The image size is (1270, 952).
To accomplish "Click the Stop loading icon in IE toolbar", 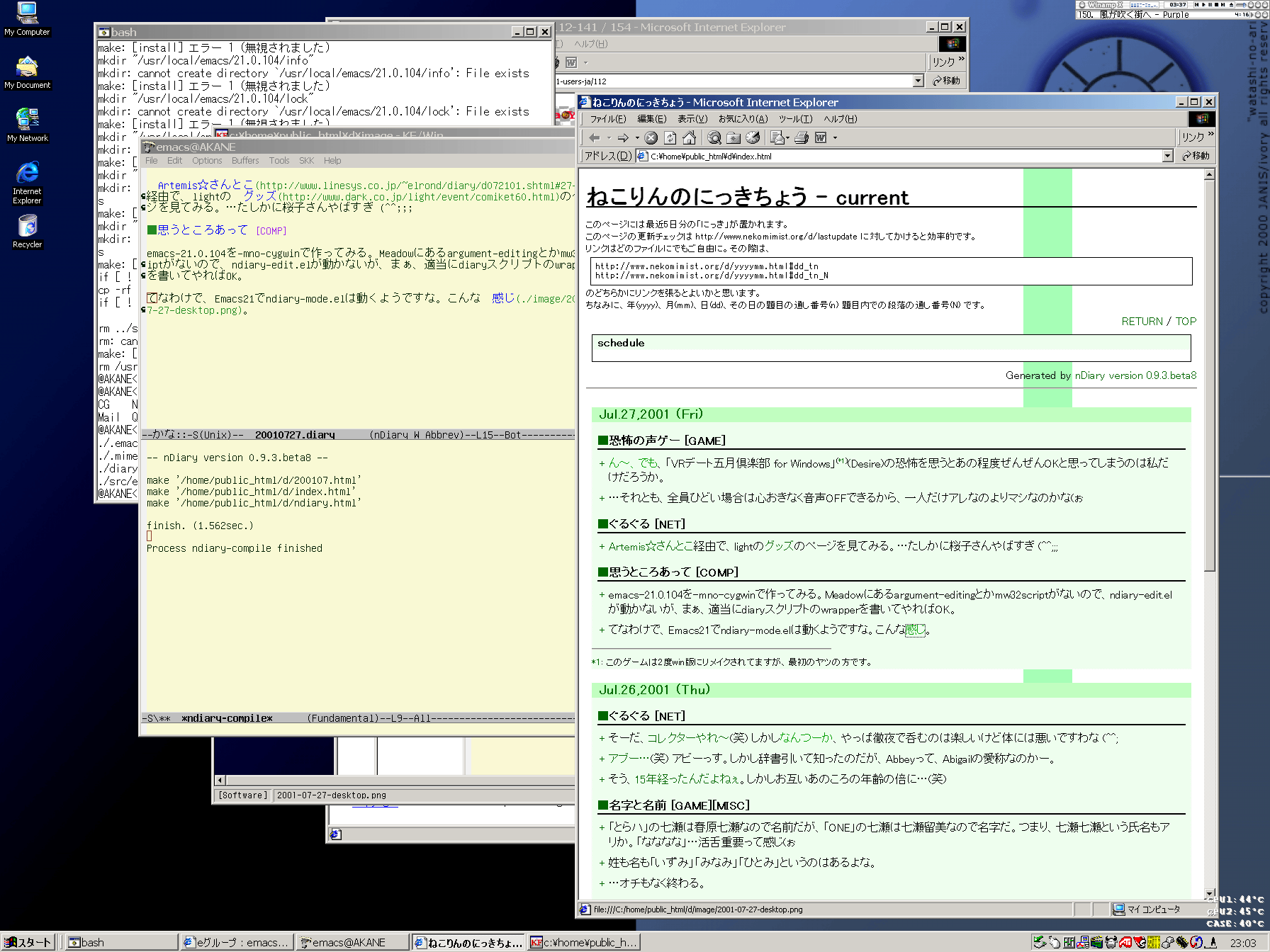I will pyautogui.click(x=651, y=137).
